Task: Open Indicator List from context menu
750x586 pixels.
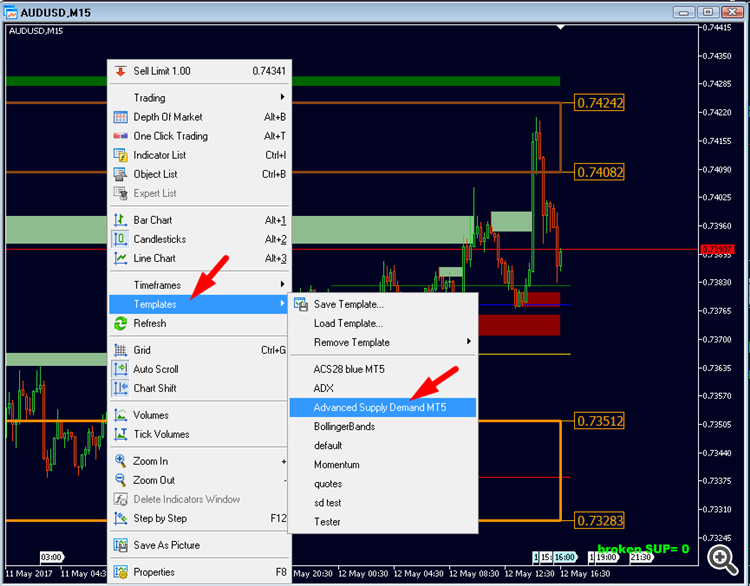Action: (199, 155)
